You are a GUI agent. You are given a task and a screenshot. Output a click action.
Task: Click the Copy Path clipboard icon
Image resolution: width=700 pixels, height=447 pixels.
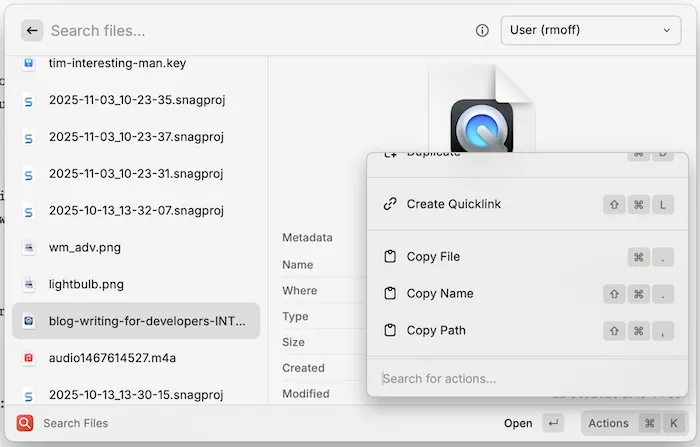click(390, 330)
